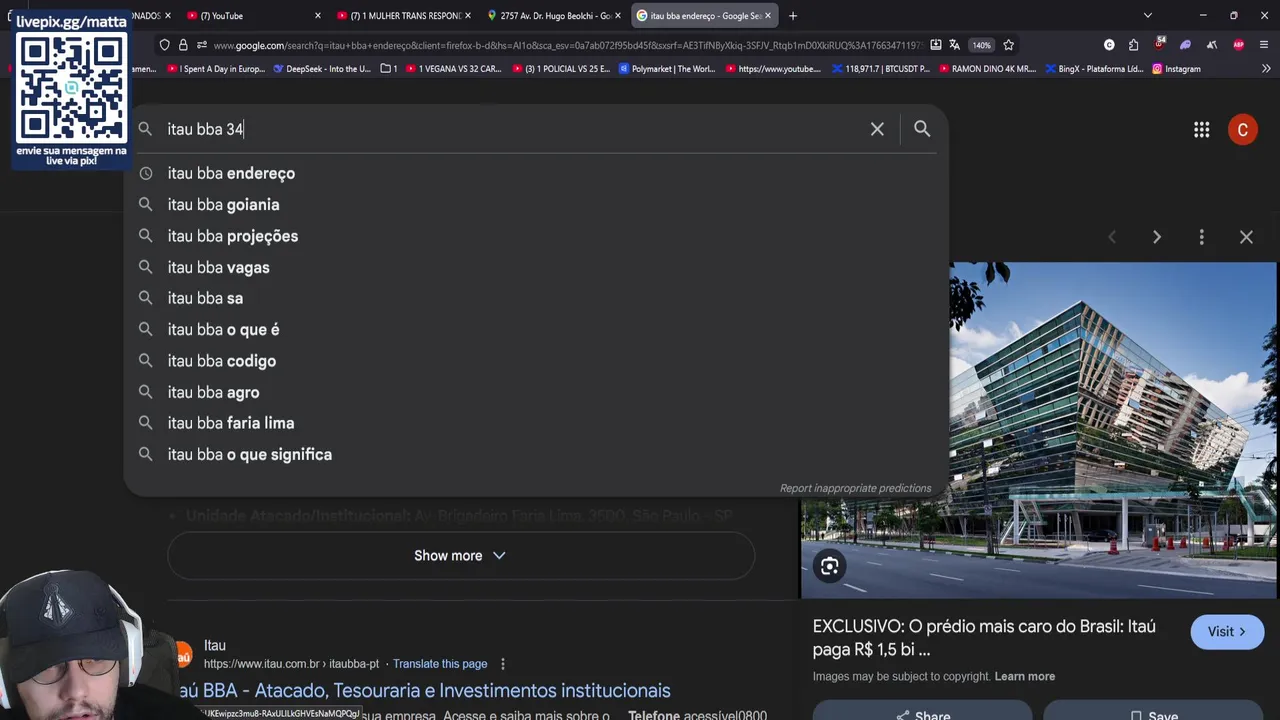Click the site security padlock icon
Image resolution: width=1280 pixels, height=720 pixels.
(183, 45)
